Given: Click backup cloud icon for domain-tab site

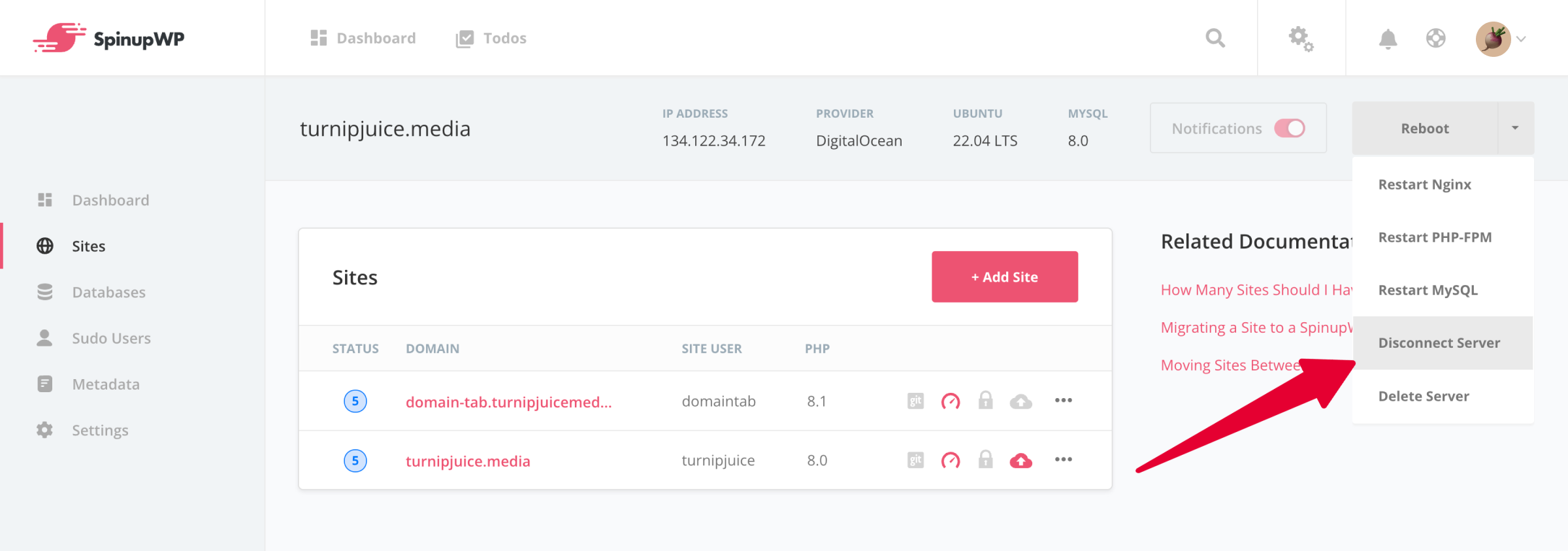Looking at the screenshot, I should click(1021, 401).
